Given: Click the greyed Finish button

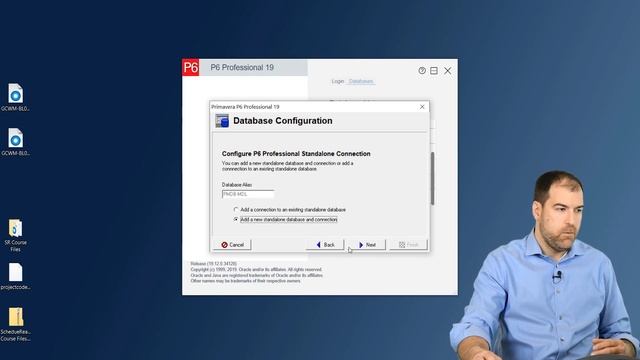Looking at the screenshot, I should point(409,244).
